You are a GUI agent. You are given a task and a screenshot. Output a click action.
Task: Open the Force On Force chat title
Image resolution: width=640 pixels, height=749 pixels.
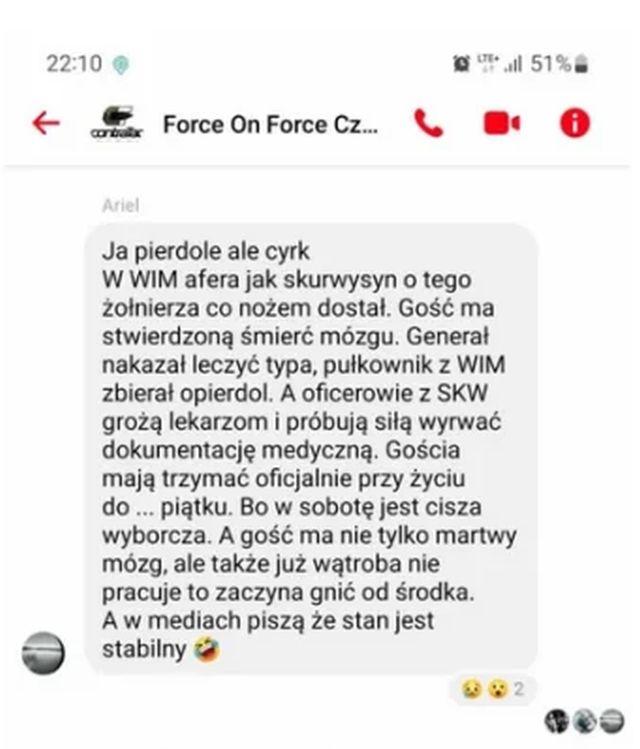270,125
